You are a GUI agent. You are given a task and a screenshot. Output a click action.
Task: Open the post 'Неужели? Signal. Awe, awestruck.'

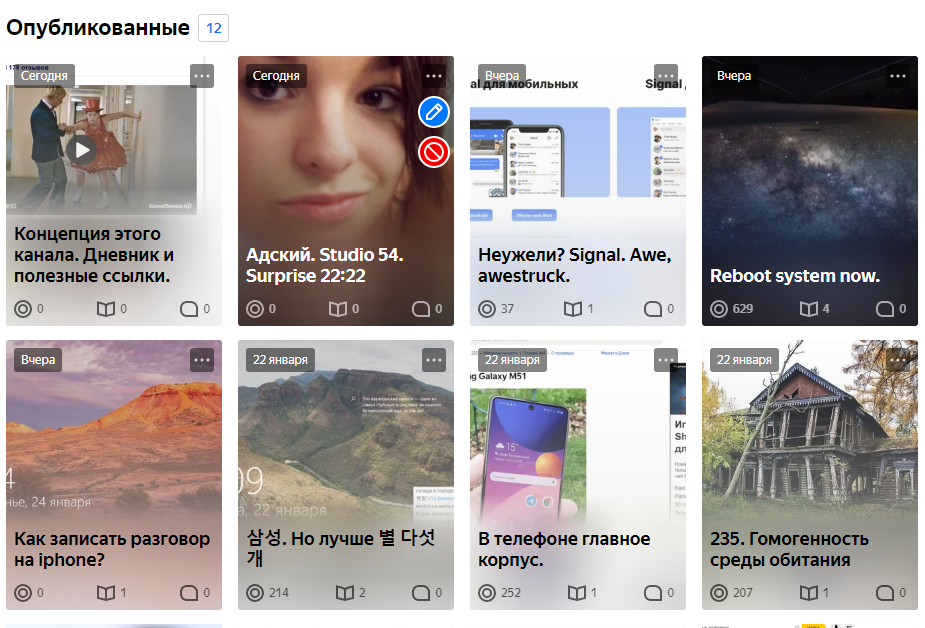coord(575,265)
